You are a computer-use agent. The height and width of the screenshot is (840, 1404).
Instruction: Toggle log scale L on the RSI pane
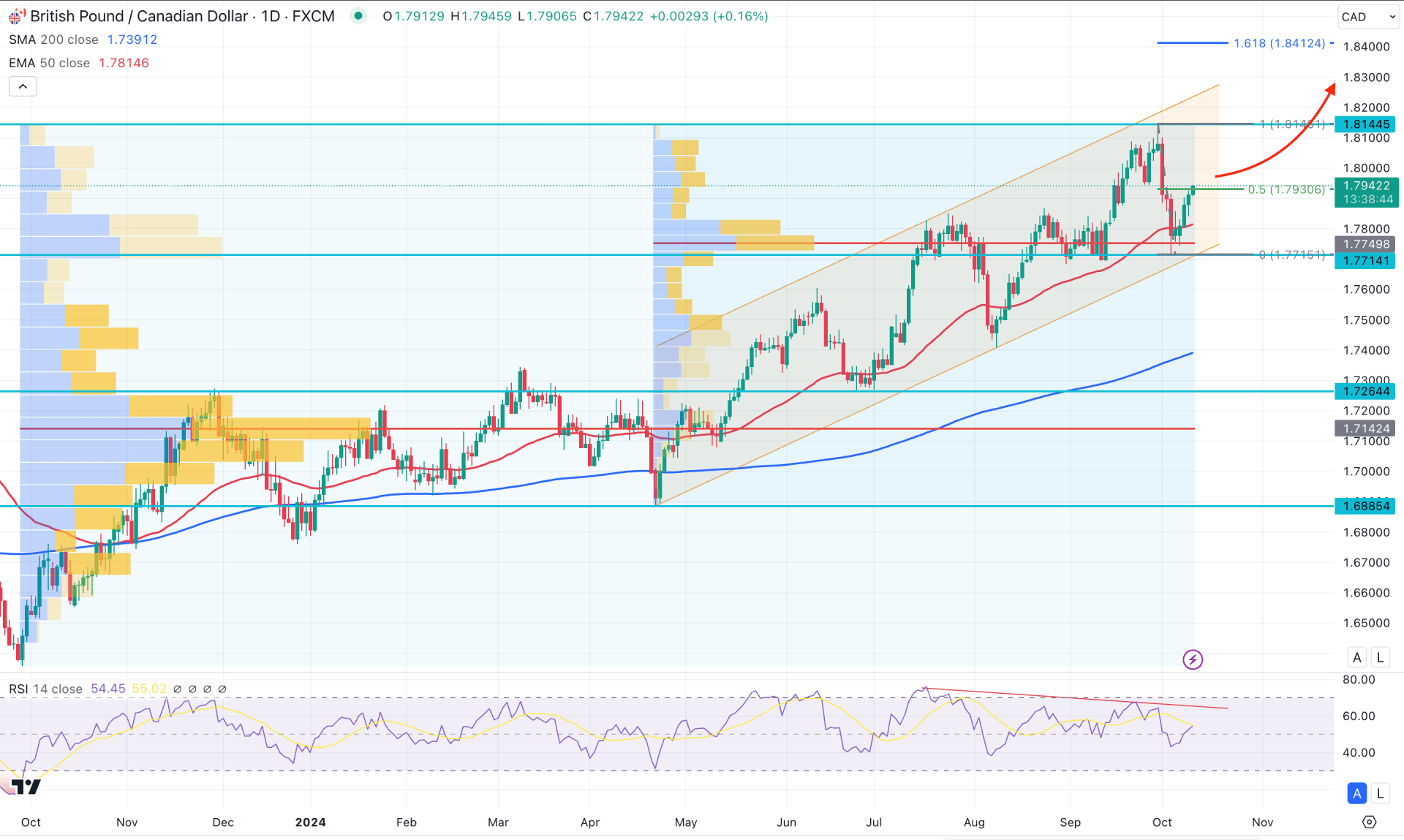pyautogui.click(x=1381, y=793)
